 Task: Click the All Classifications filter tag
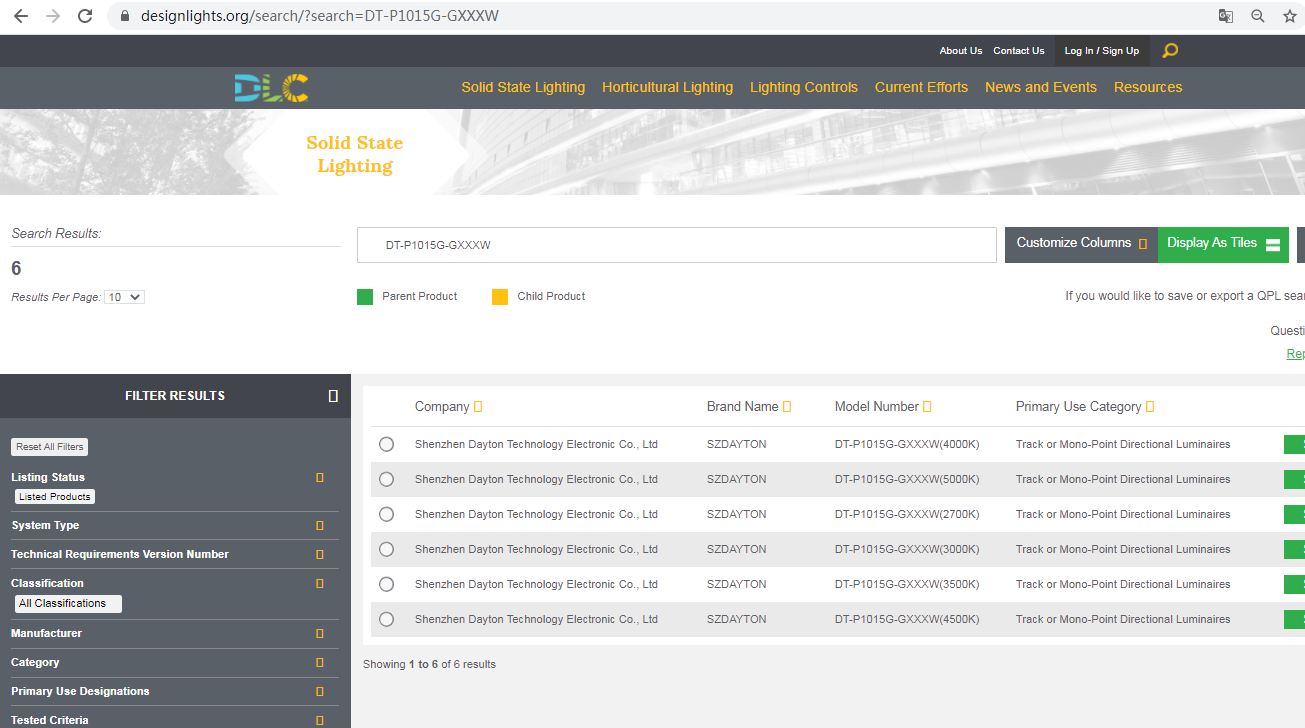68,604
